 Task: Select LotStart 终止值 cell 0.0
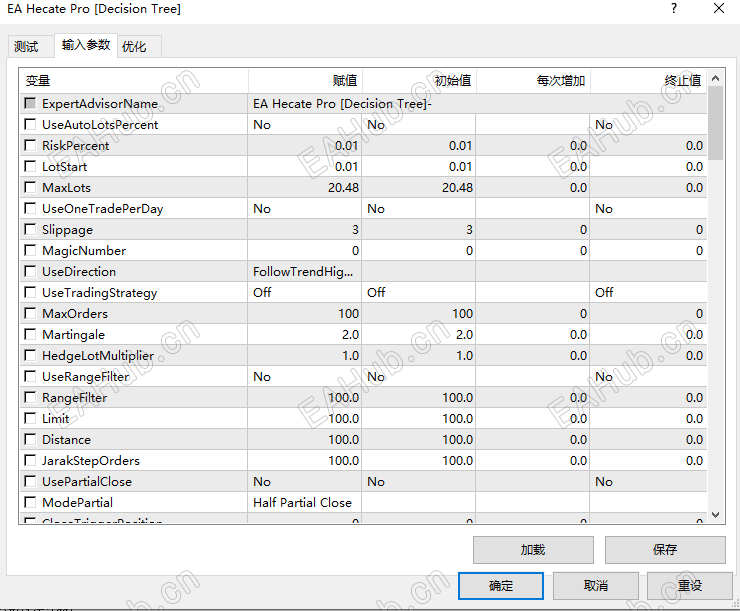click(648, 167)
